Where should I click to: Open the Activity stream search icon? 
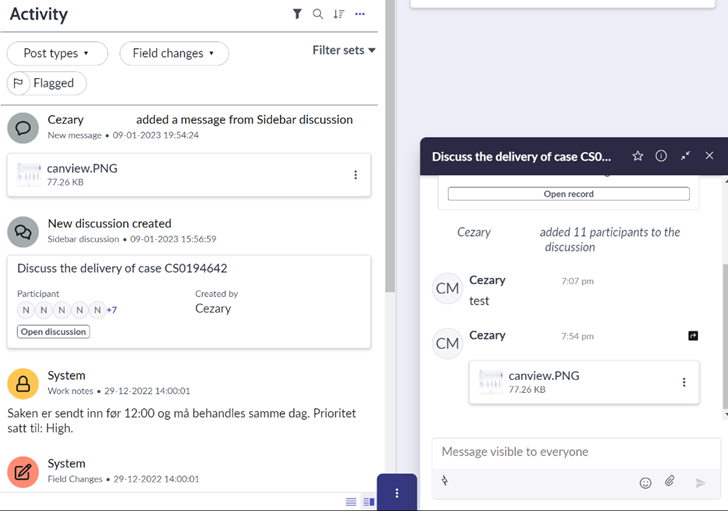318,14
